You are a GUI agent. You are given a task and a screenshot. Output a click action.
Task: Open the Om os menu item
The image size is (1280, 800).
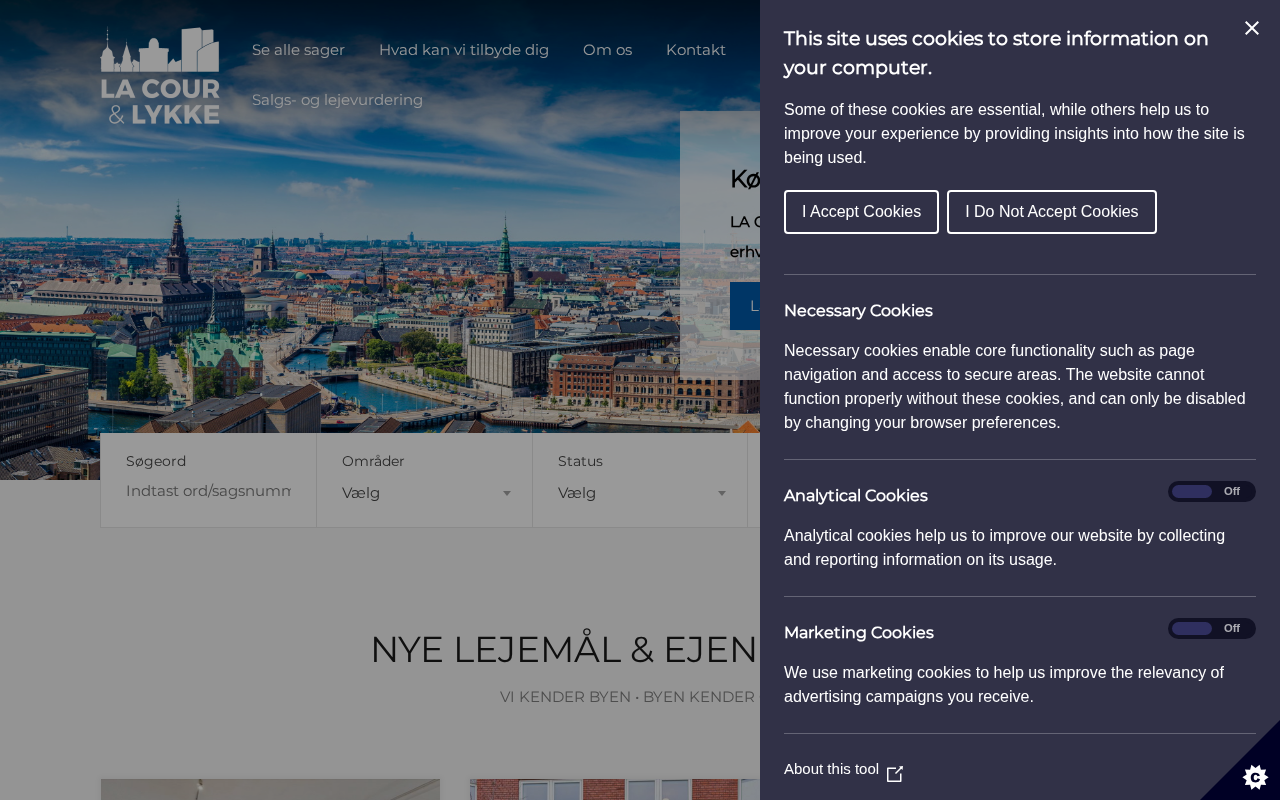607,50
